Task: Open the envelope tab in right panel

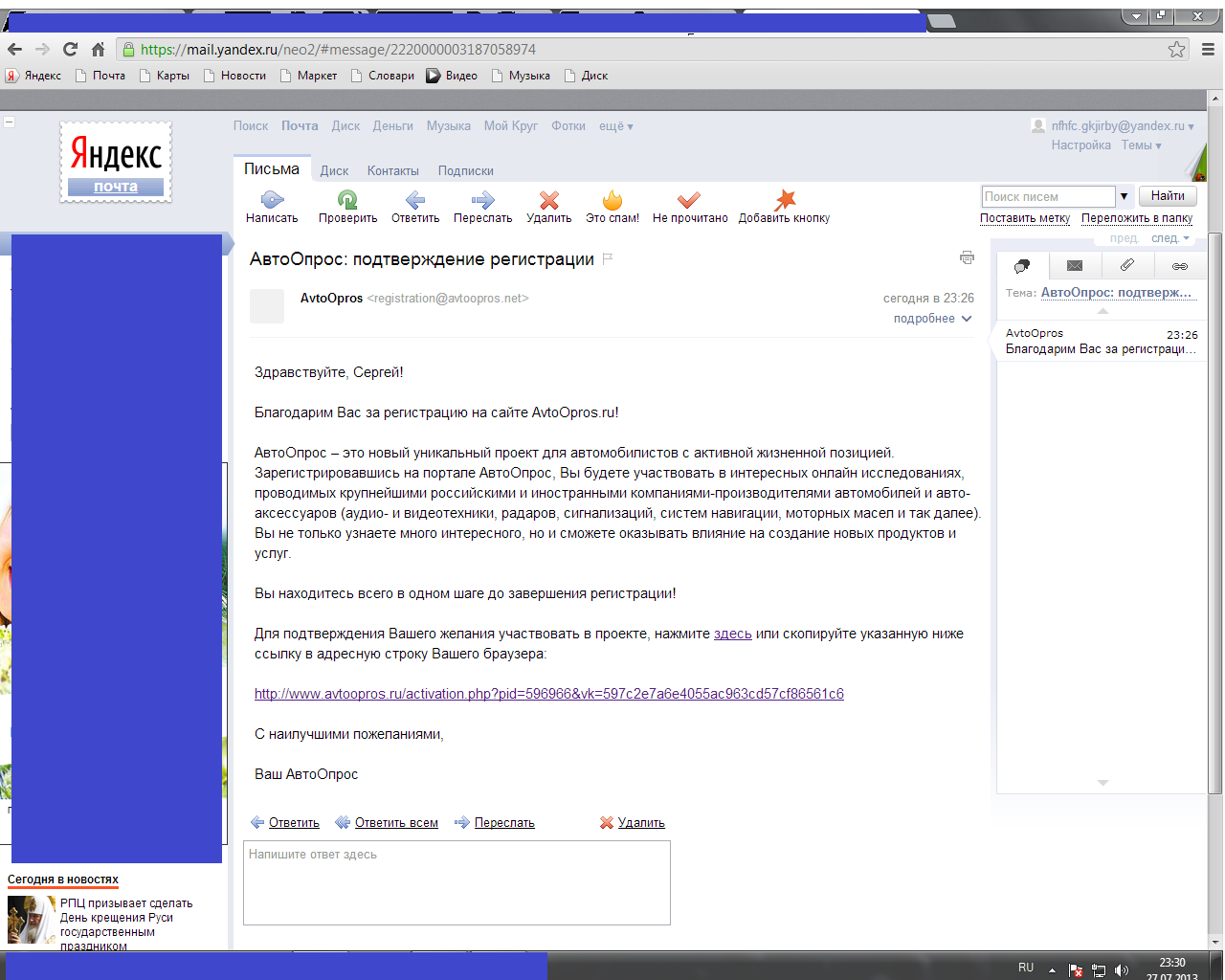Action: click(x=1075, y=265)
